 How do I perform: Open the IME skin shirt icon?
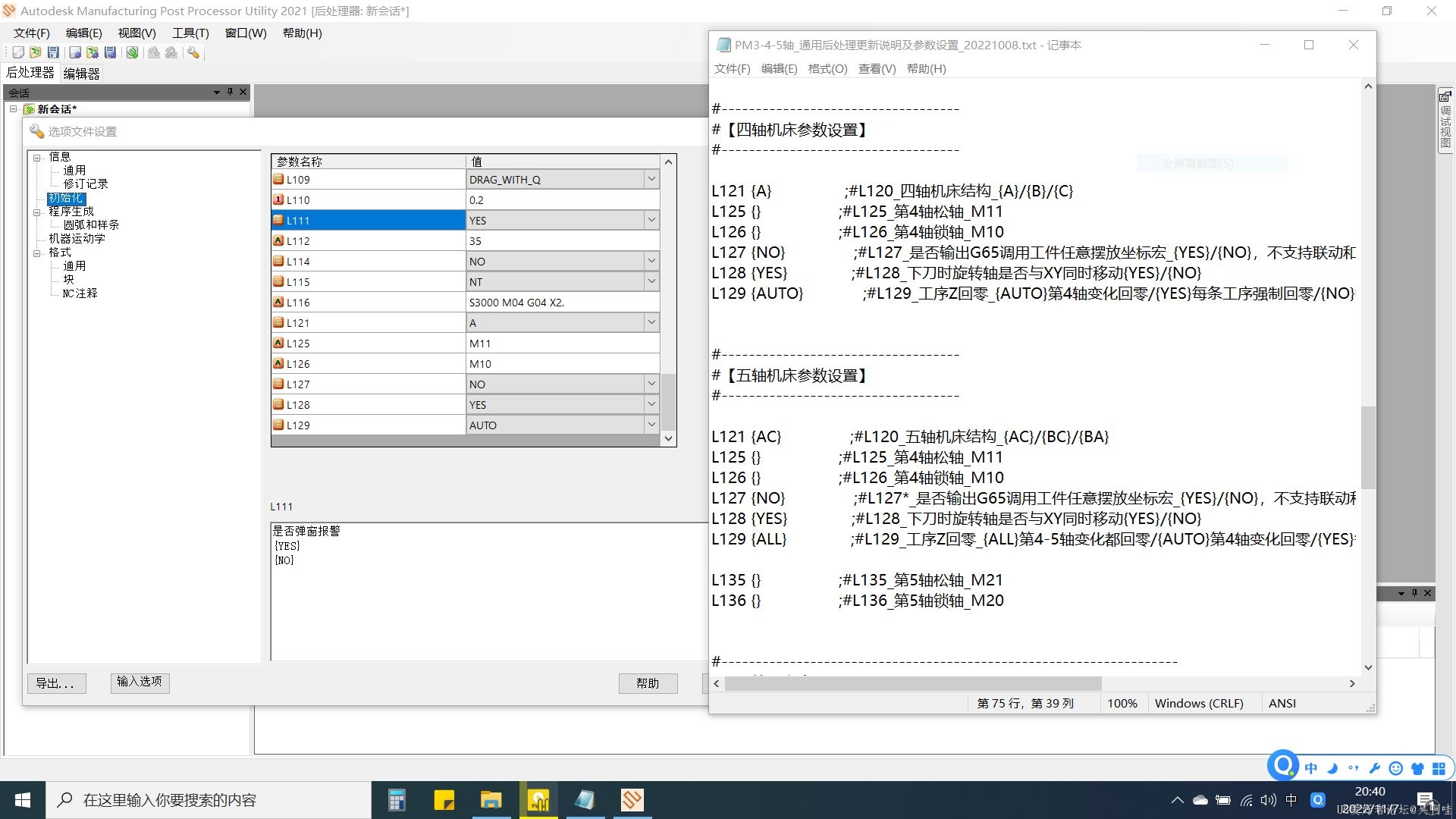pos(1417,768)
